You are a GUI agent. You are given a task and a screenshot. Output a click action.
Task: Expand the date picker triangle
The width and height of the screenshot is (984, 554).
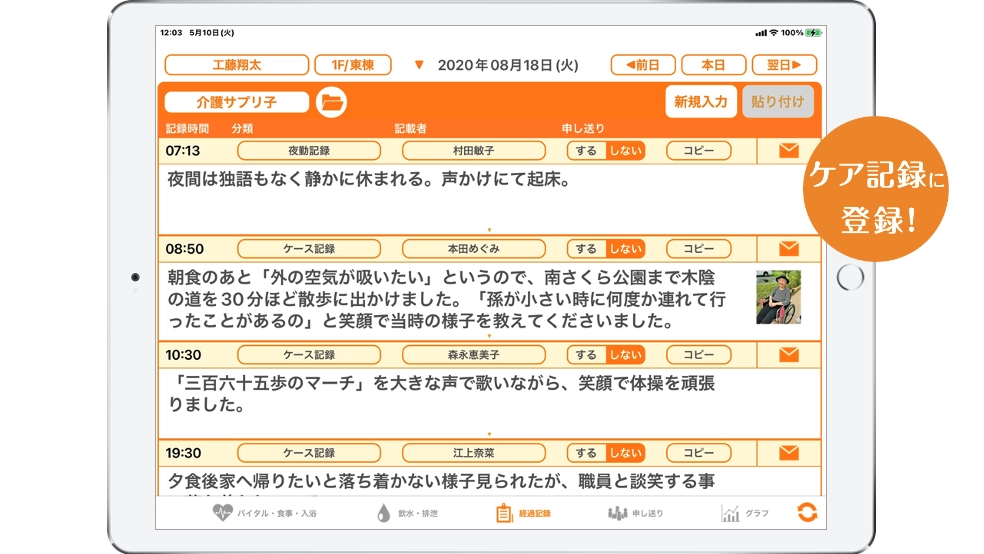coord(419,66)
